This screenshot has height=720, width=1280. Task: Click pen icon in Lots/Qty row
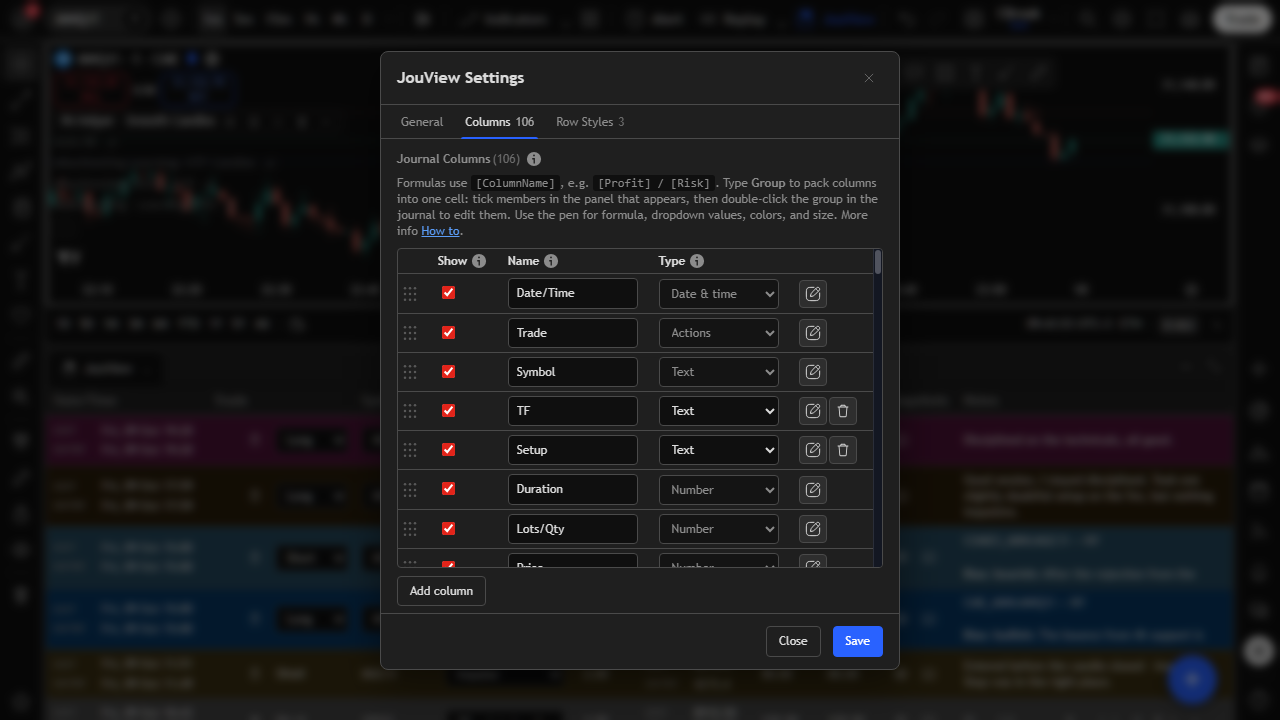click(813, 529)
